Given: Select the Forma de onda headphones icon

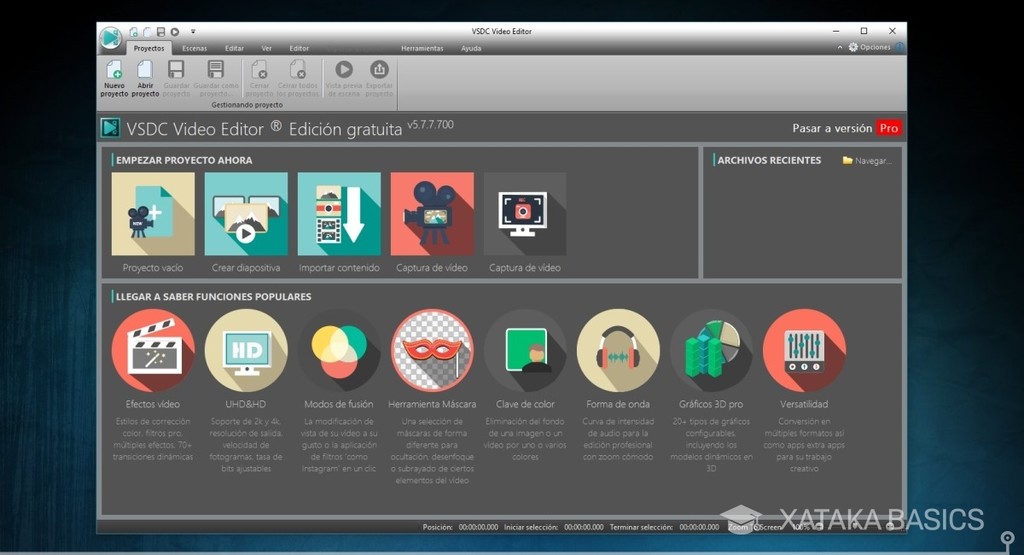Looking at the screenshot, I should pos(618,350).
